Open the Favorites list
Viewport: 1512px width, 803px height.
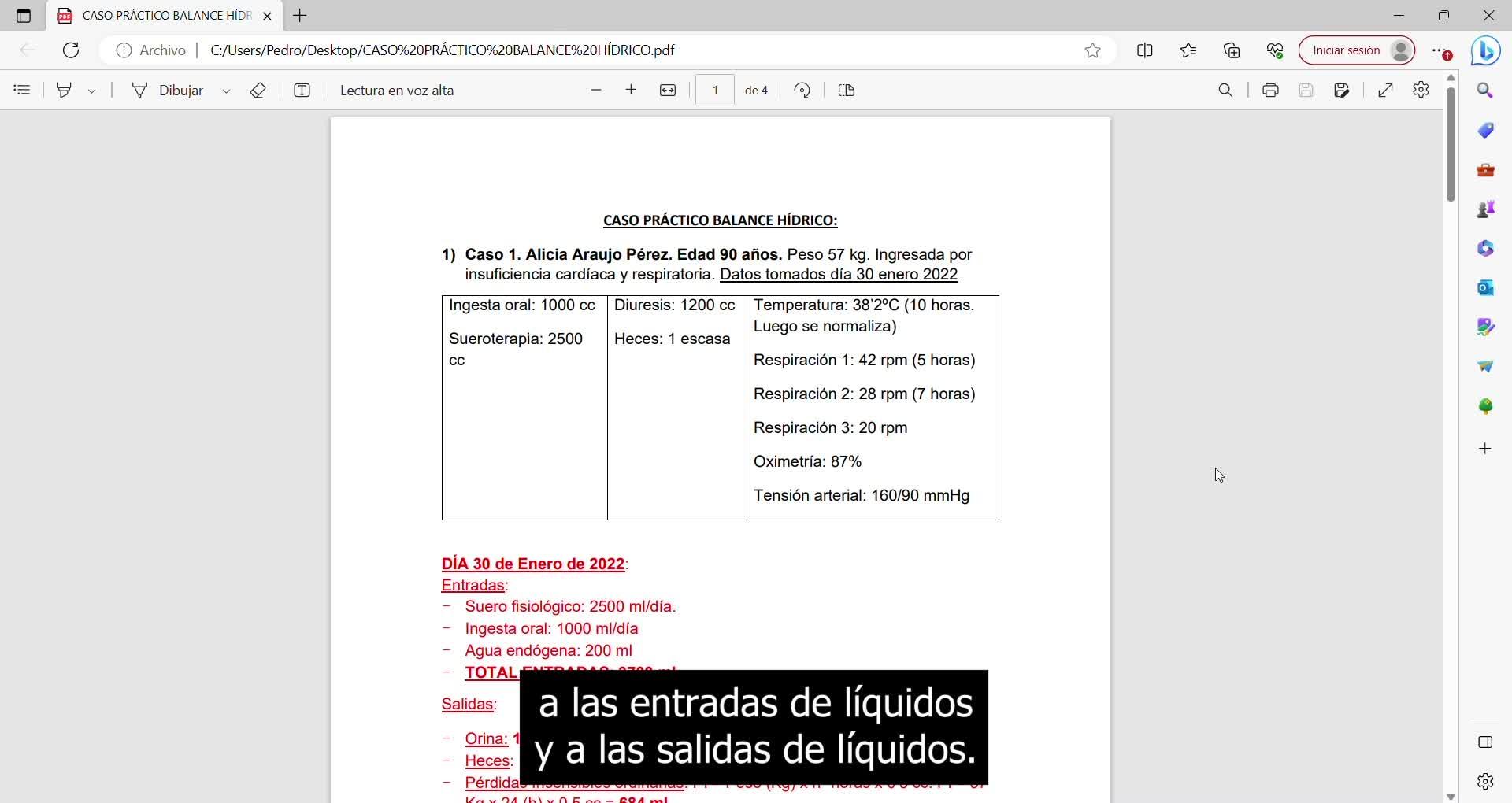(1188, 50)
